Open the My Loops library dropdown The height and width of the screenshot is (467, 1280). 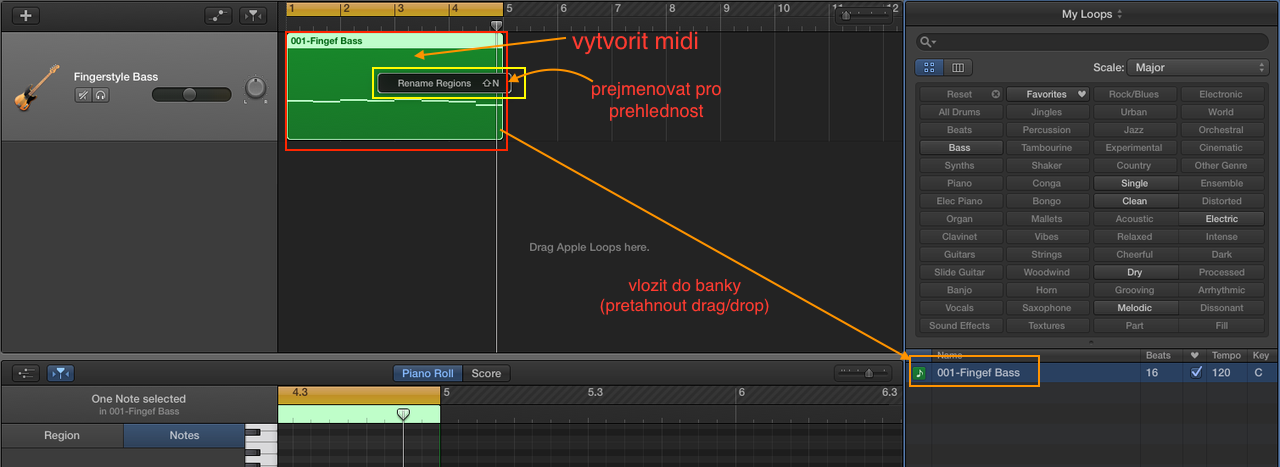(x=1092, y=14)
